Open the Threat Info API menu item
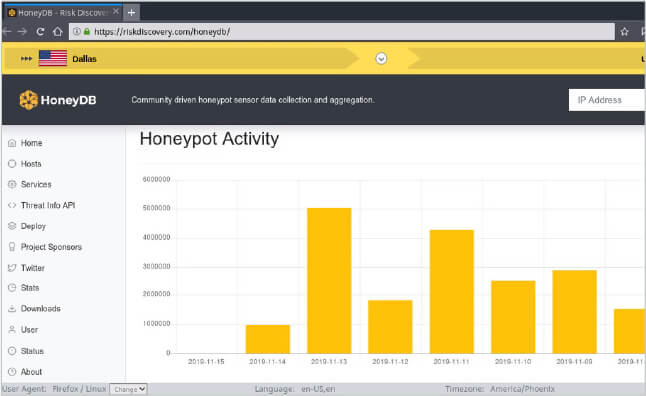 coord(48,205)
